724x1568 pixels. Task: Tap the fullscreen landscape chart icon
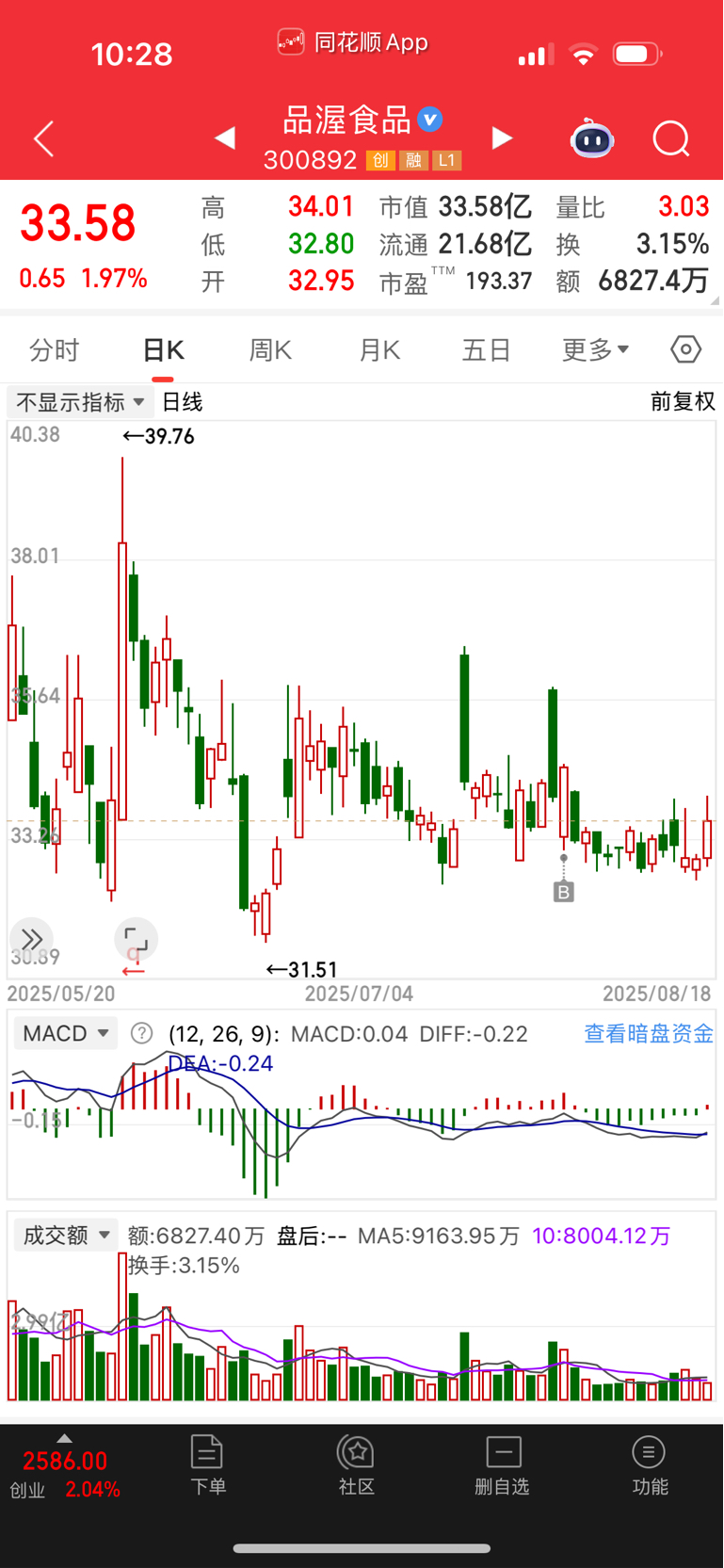coord(137,939)
